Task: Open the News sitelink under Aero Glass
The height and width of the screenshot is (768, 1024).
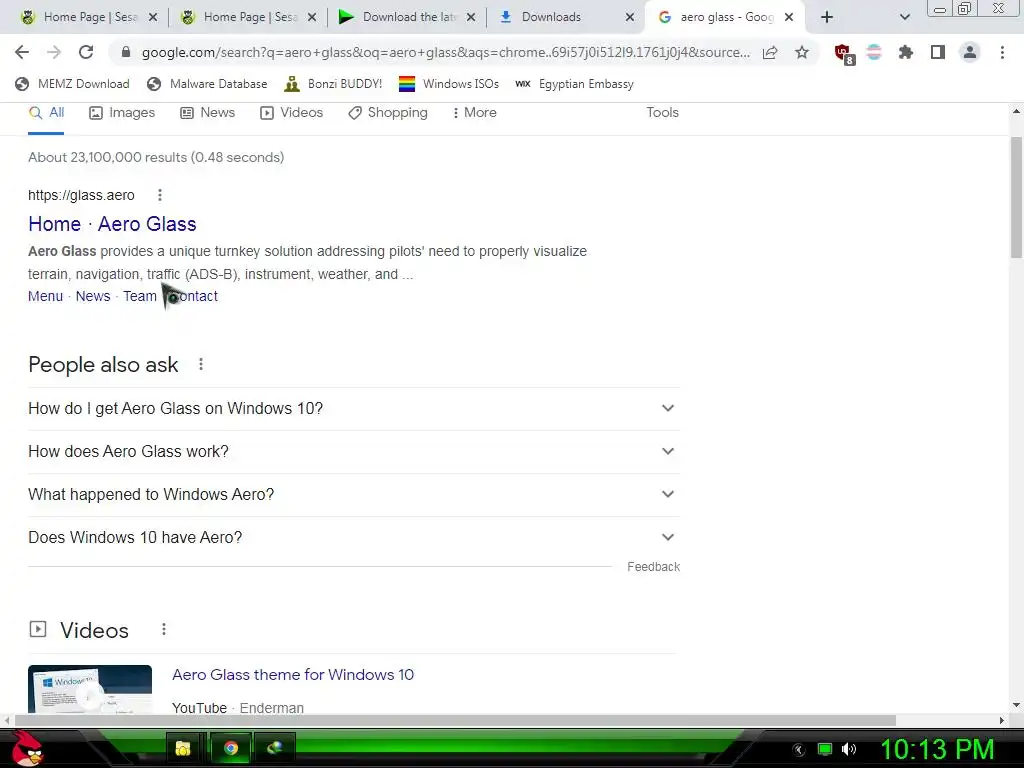Action: 93,296
